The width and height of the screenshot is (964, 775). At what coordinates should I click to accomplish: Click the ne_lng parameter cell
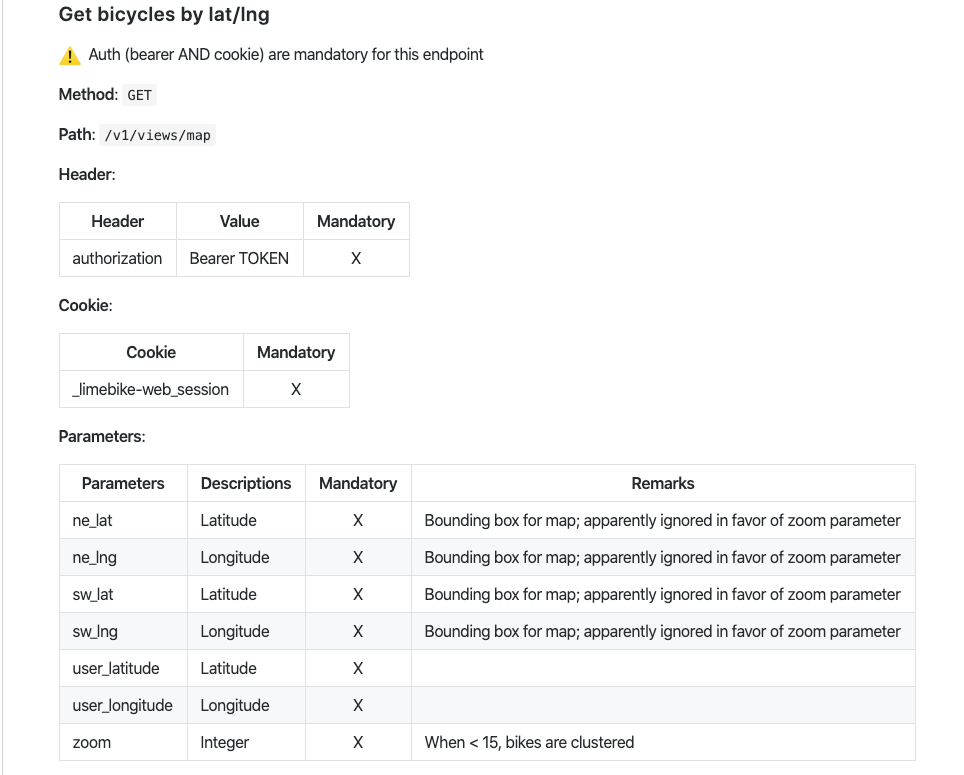[x=94, y=557]
